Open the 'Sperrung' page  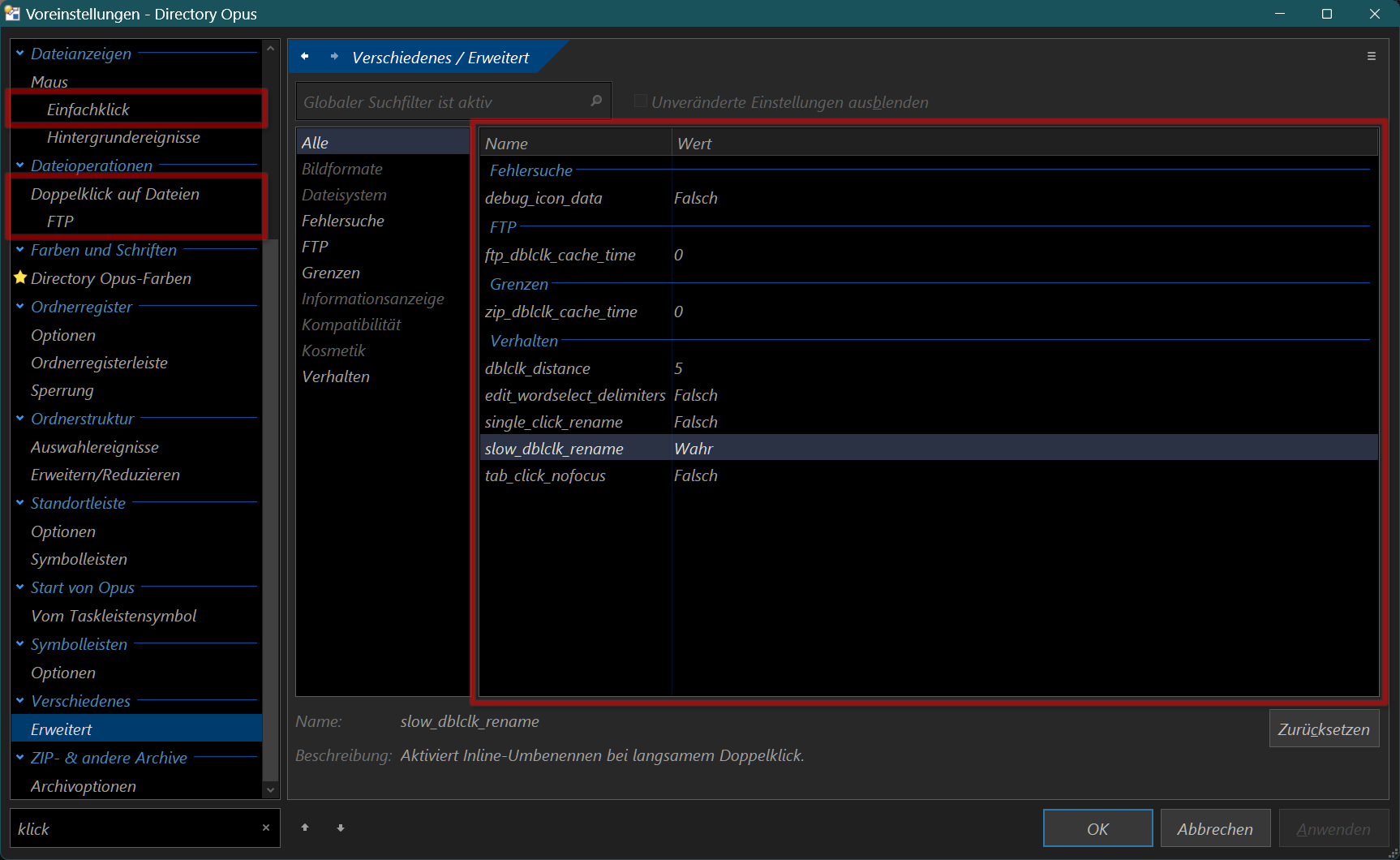coord(136,390)
